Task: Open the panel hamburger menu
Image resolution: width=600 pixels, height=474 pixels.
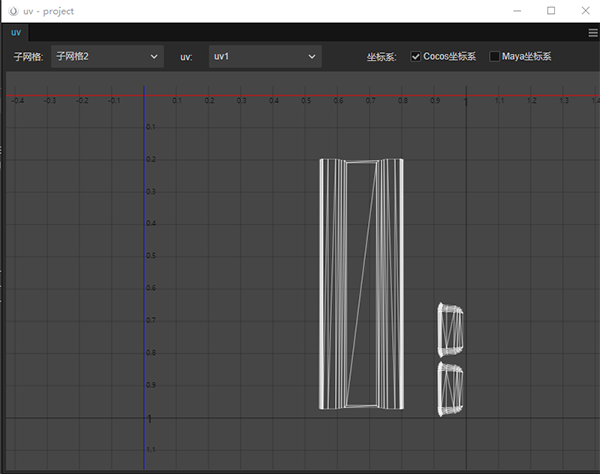Action: tap(593, 33)
